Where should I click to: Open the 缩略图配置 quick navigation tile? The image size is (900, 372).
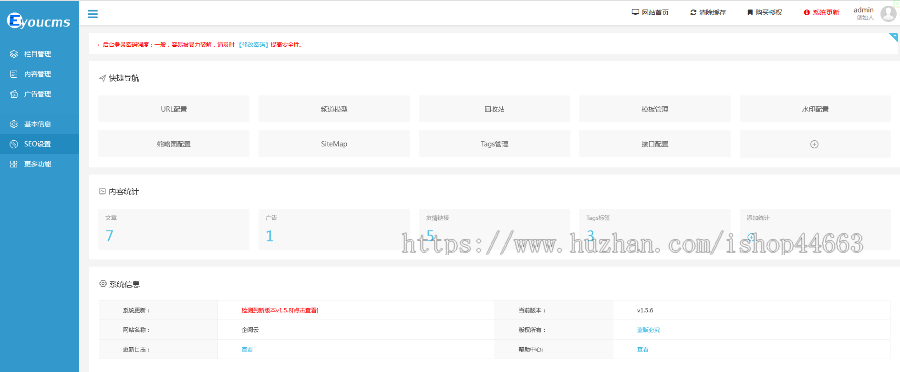(173, 144)
